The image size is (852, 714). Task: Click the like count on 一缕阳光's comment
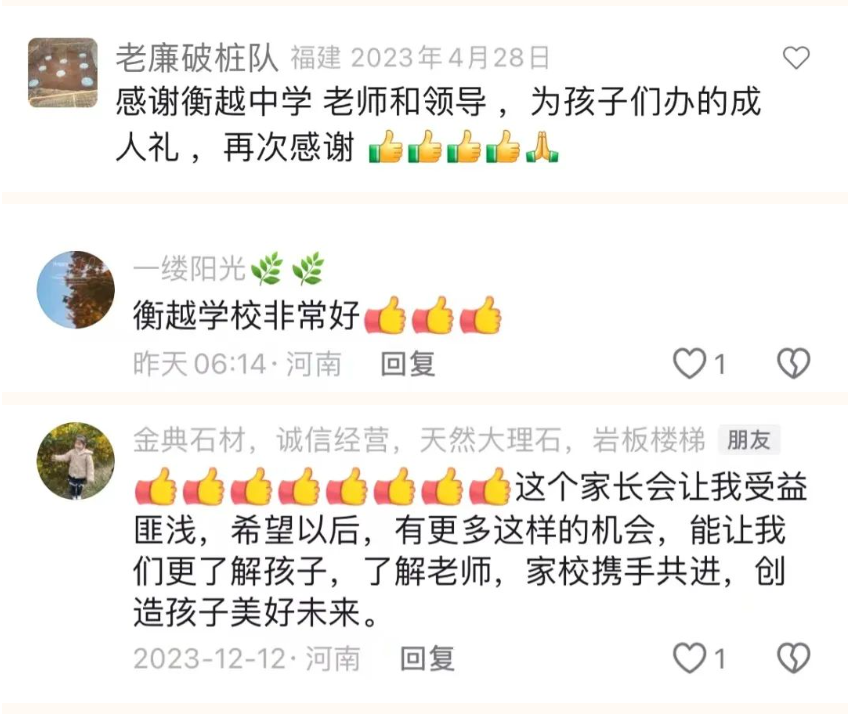click(719, 364)
